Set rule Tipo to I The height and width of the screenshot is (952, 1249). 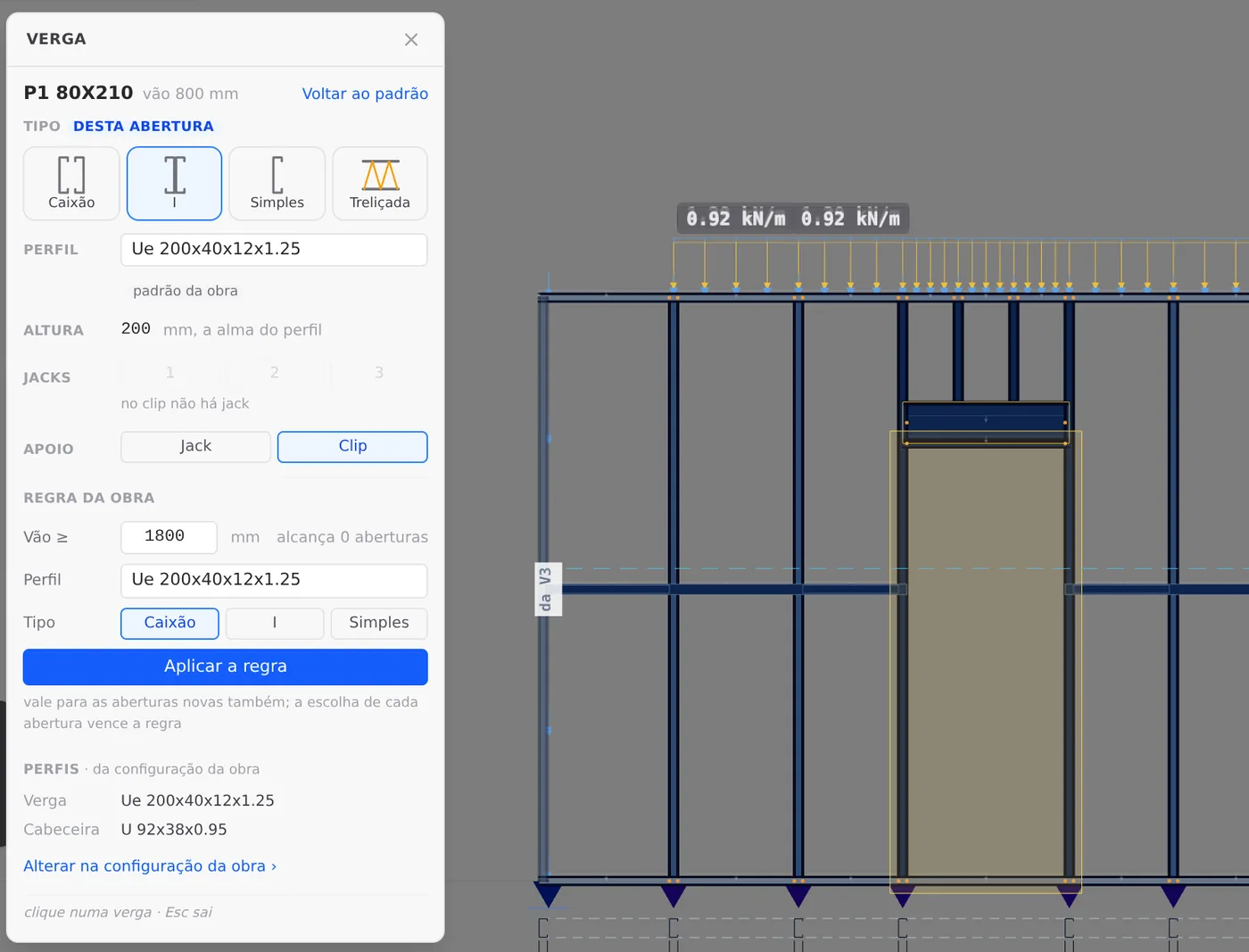click(x=275, y=623)
